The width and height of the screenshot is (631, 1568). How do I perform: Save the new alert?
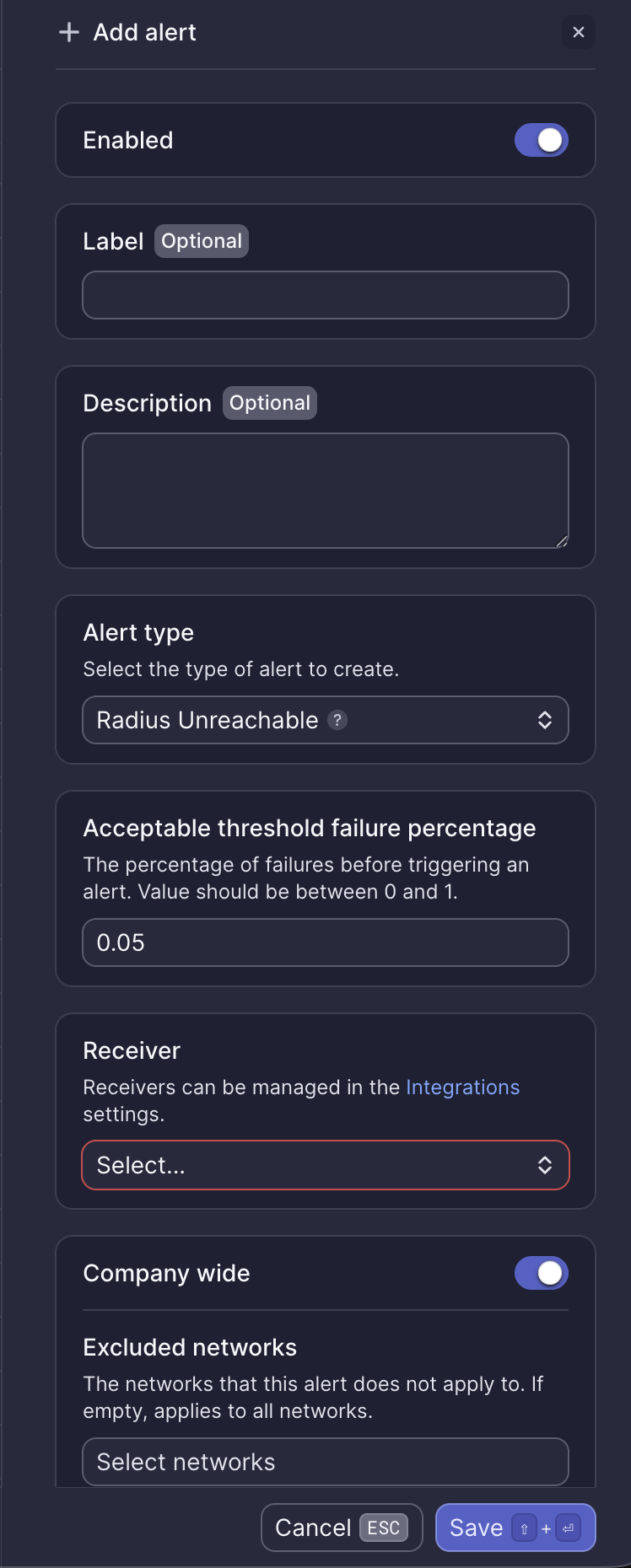(x=477, y=1528)
